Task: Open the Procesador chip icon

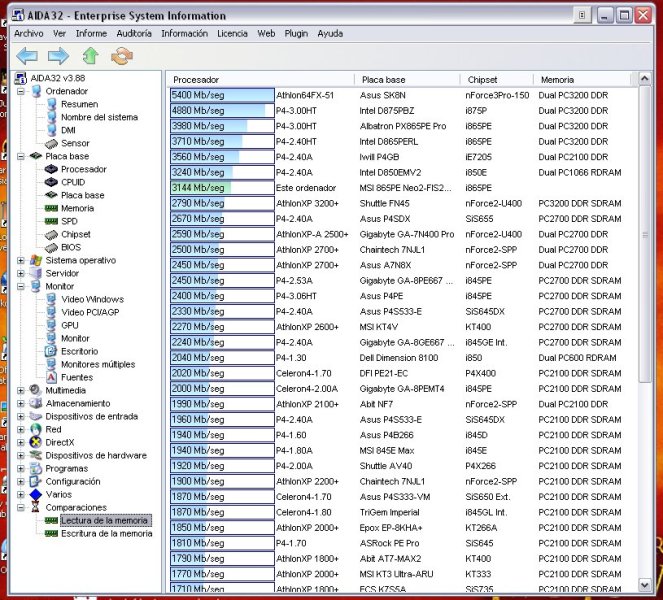Action: pyautogui.click(x=51, y=170)
